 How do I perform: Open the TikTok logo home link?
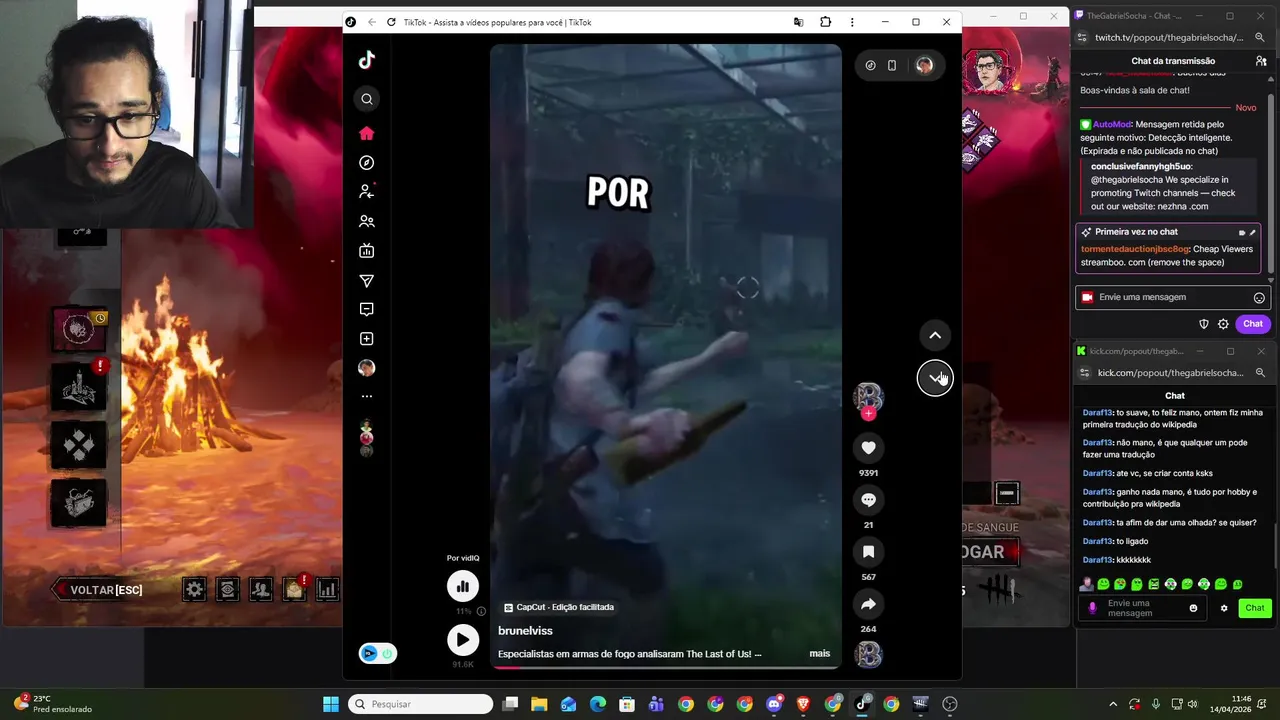[x=367, y=60]
